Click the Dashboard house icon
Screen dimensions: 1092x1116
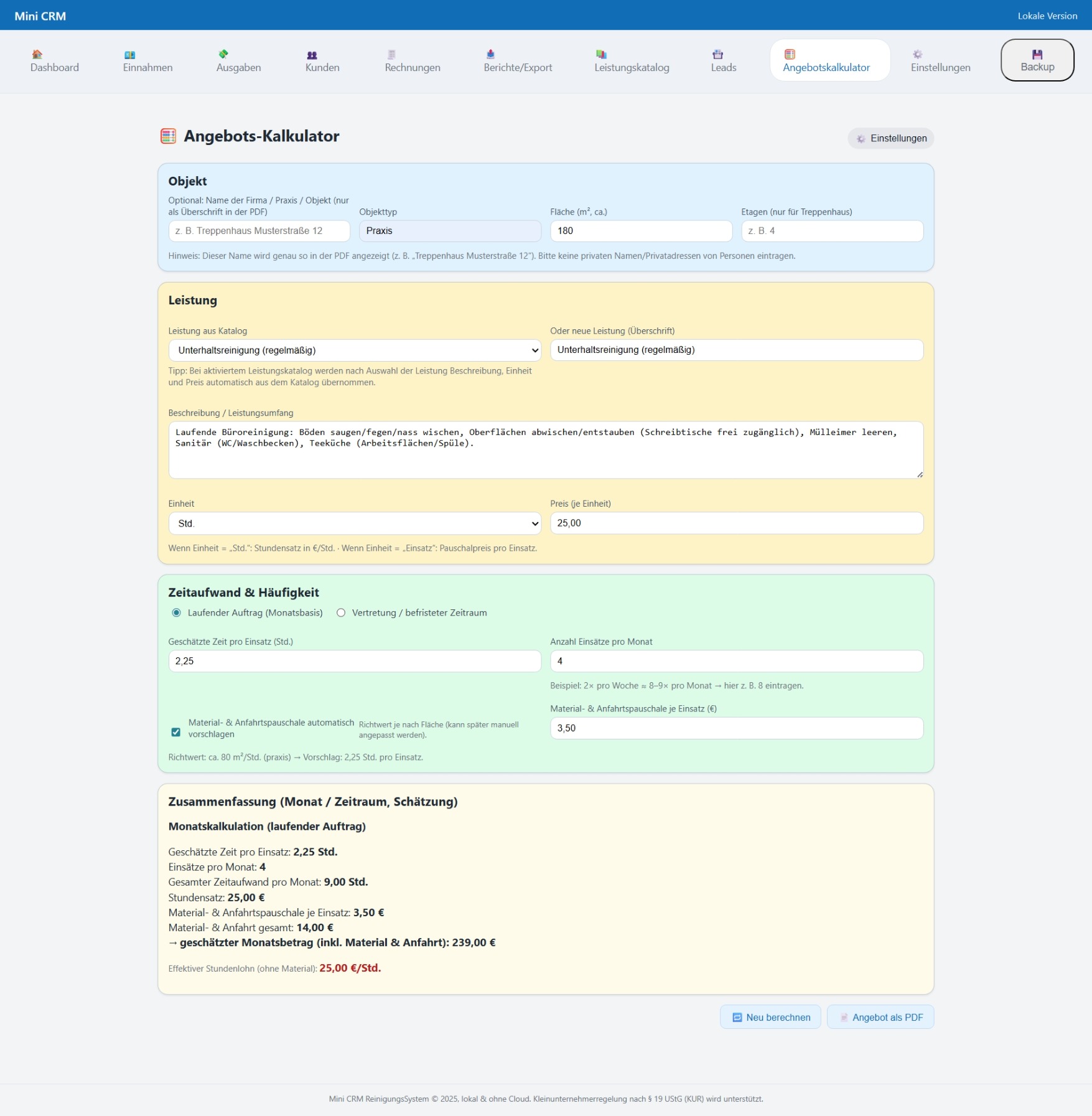coord(37,54)
